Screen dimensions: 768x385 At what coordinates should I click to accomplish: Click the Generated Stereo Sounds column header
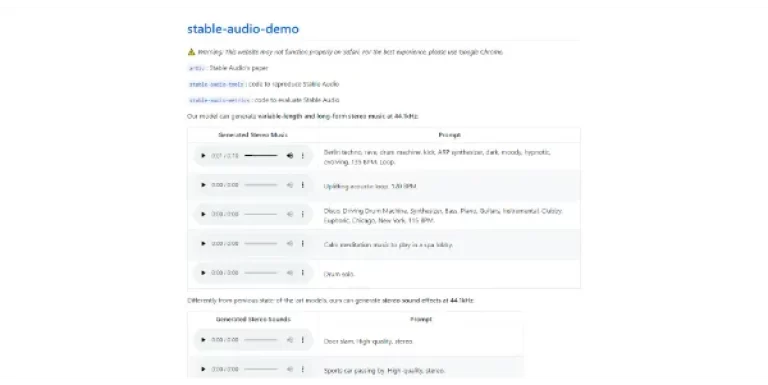(253, 319)
